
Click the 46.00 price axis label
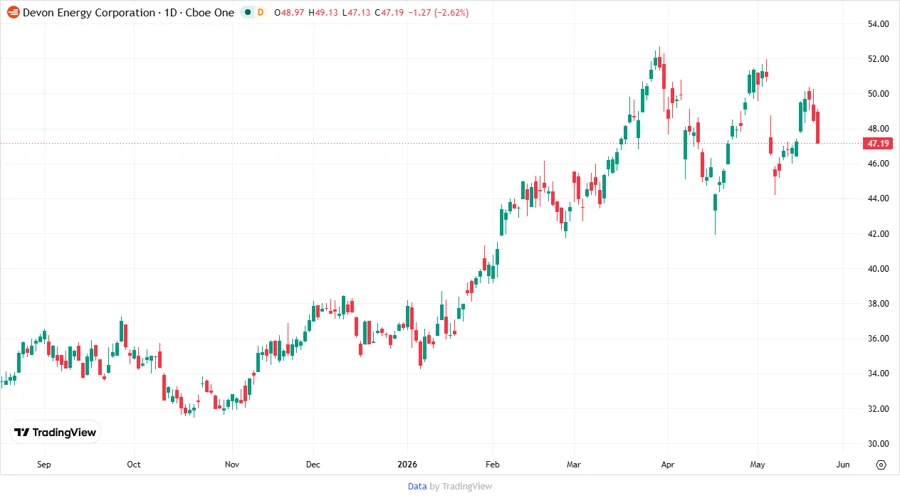(878, 164)
